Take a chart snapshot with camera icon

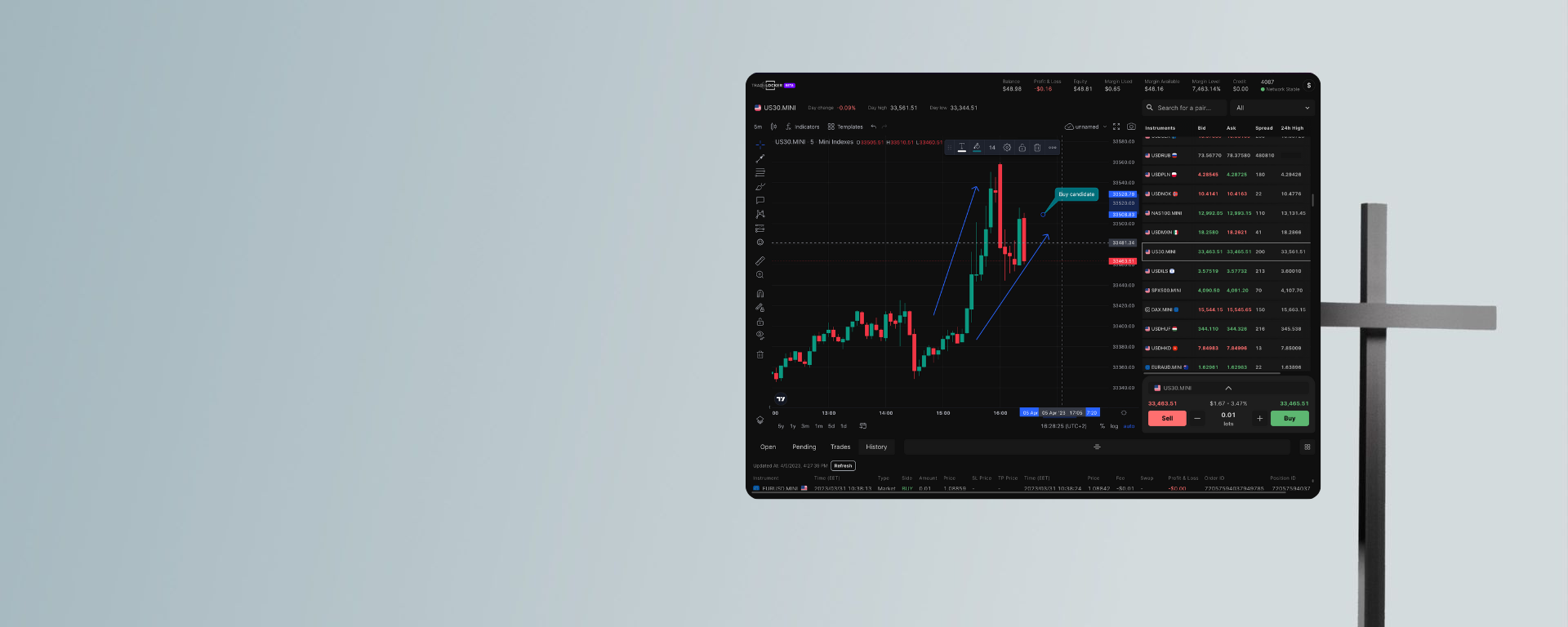[1131, 127]
